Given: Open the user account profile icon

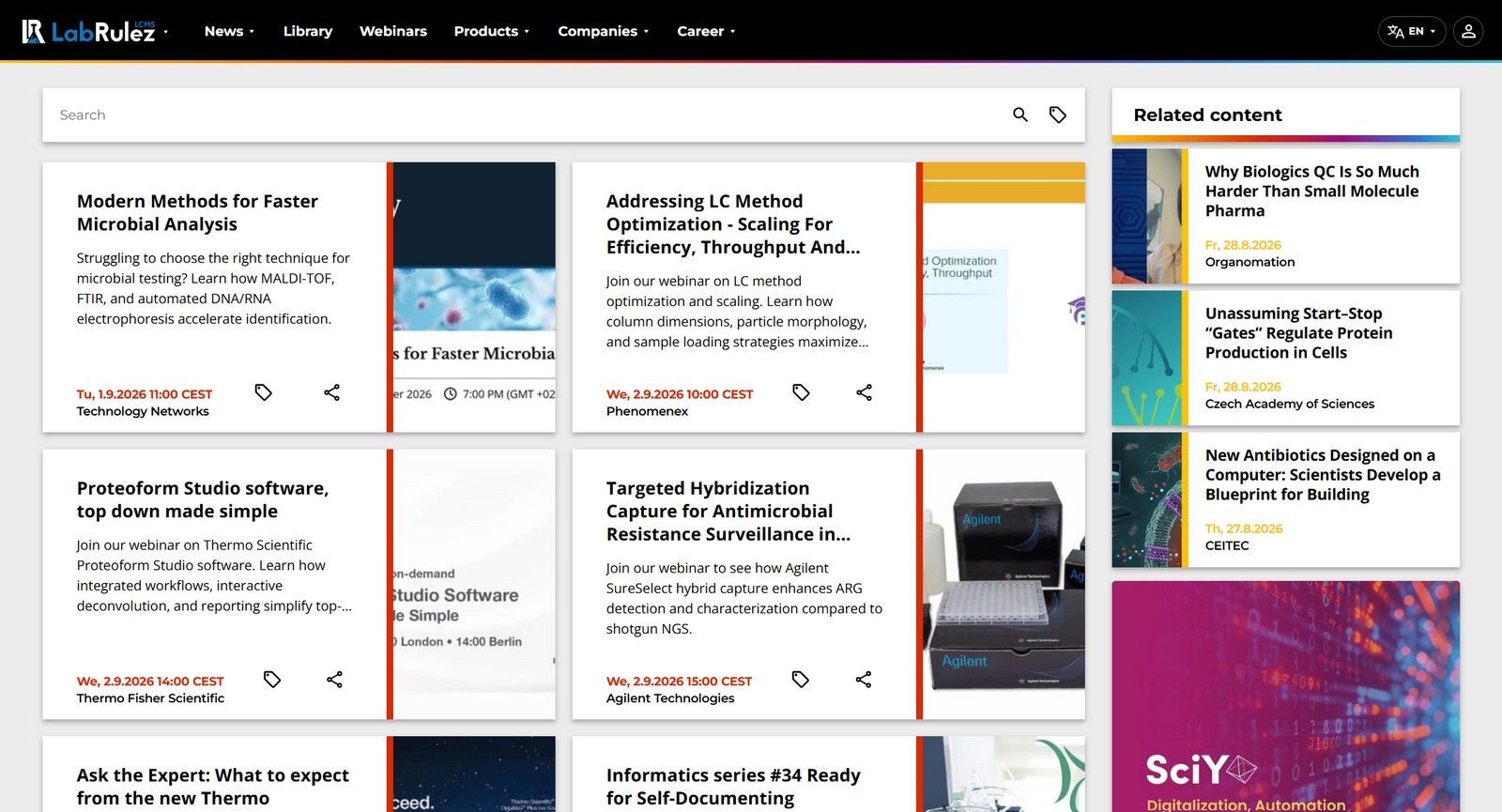Looking at the screenshot, I should coord(1468,31).
